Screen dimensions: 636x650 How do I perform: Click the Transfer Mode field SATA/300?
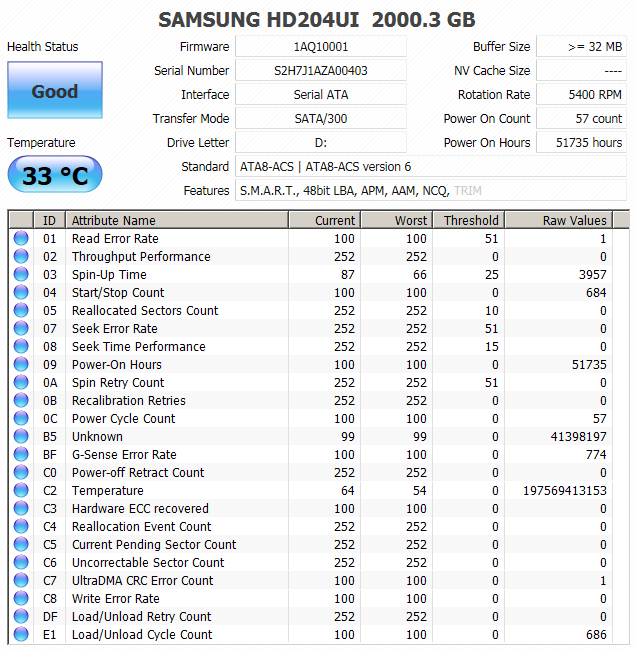pyautogui.click(x=321, y=119)
